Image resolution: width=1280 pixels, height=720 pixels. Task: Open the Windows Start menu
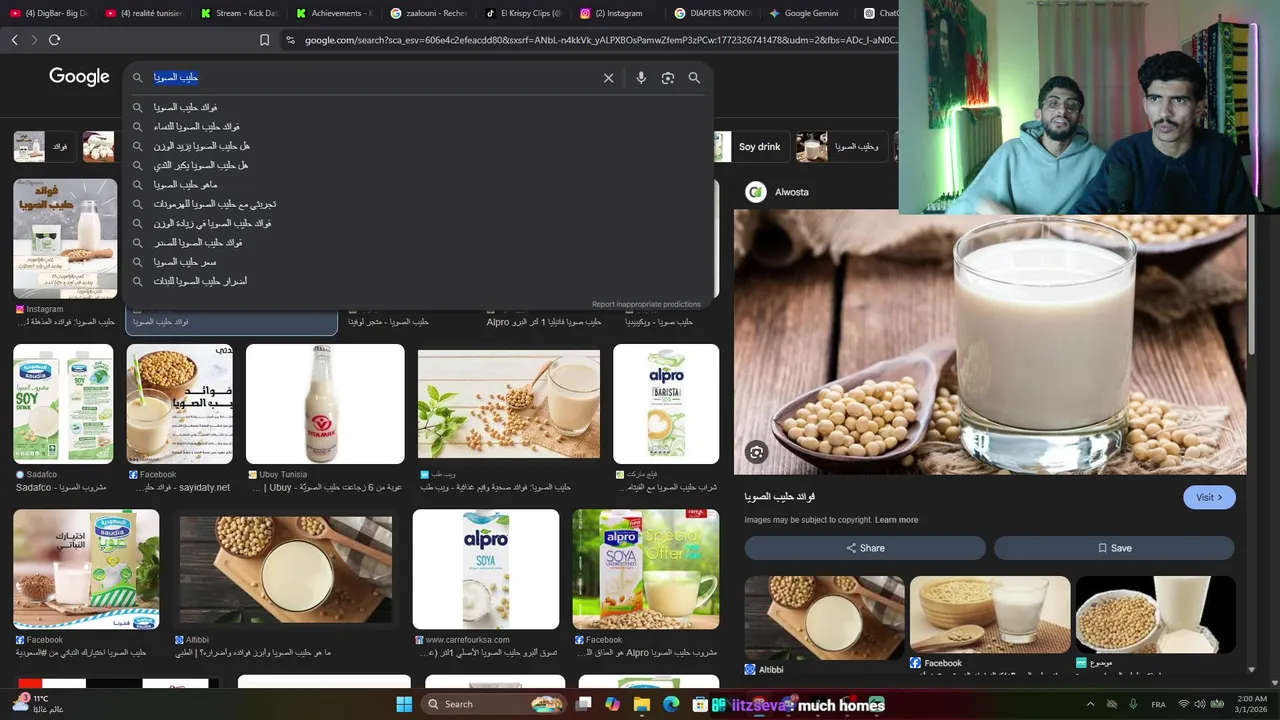pos(404,704)
